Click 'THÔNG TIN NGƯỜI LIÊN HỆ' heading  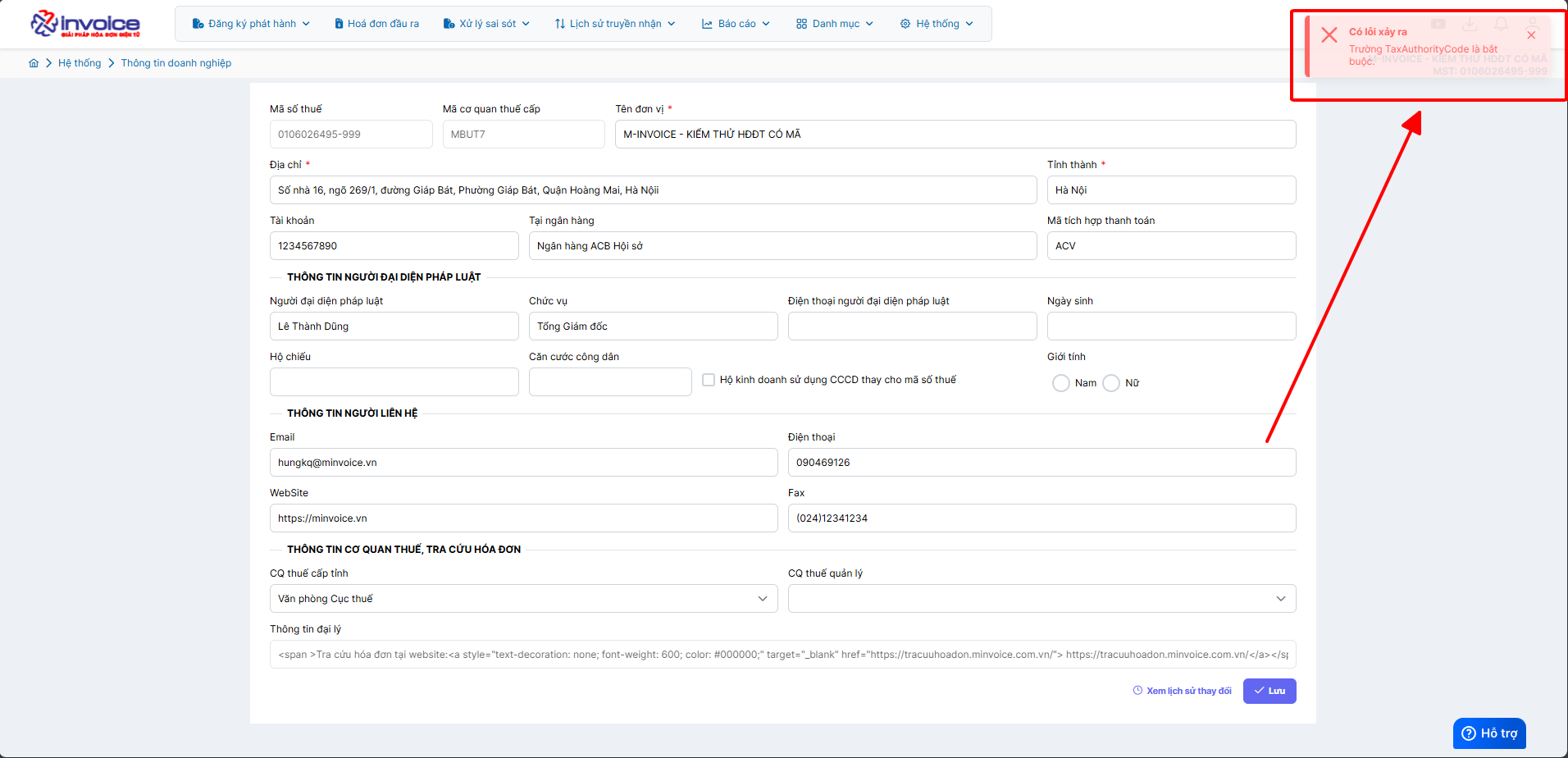click(x=353, y=413)
